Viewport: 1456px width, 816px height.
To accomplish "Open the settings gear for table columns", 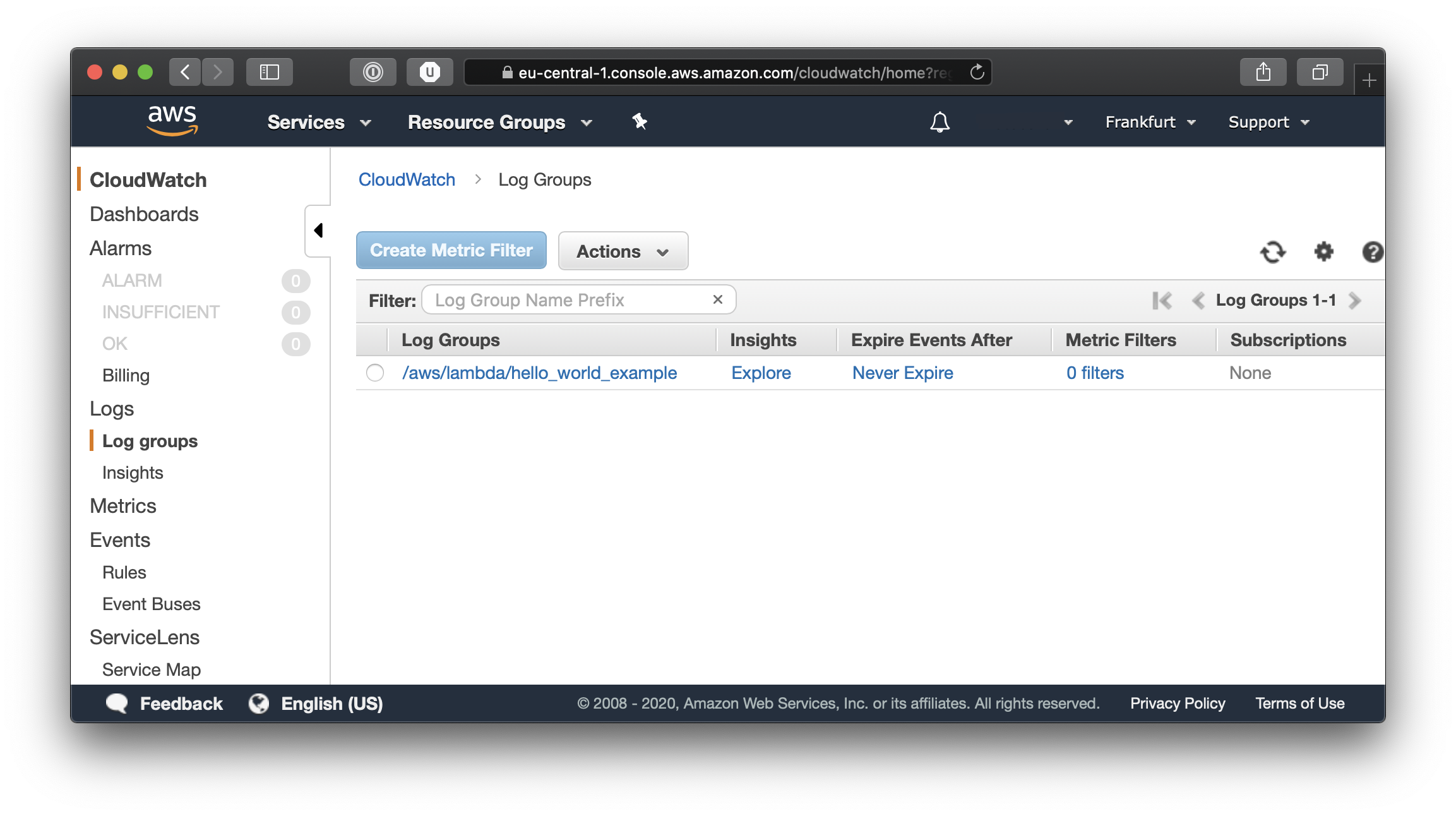I will point(1323,251).
